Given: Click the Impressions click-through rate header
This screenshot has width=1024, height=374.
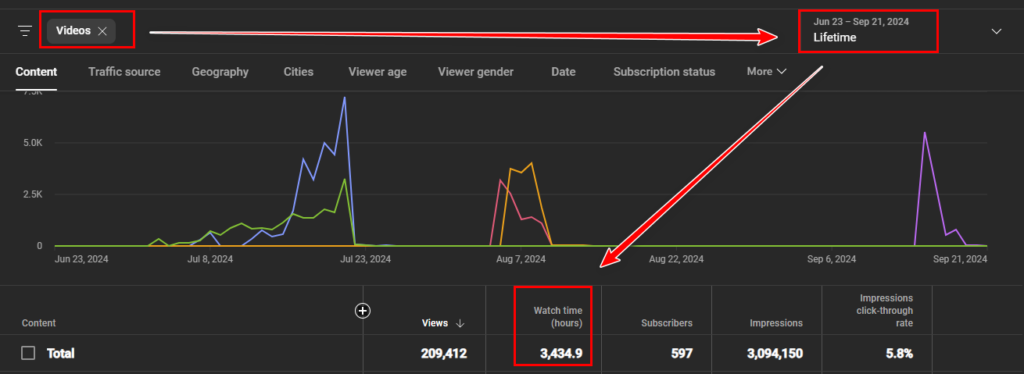Looking at the screenshot, I should (886, 310).
